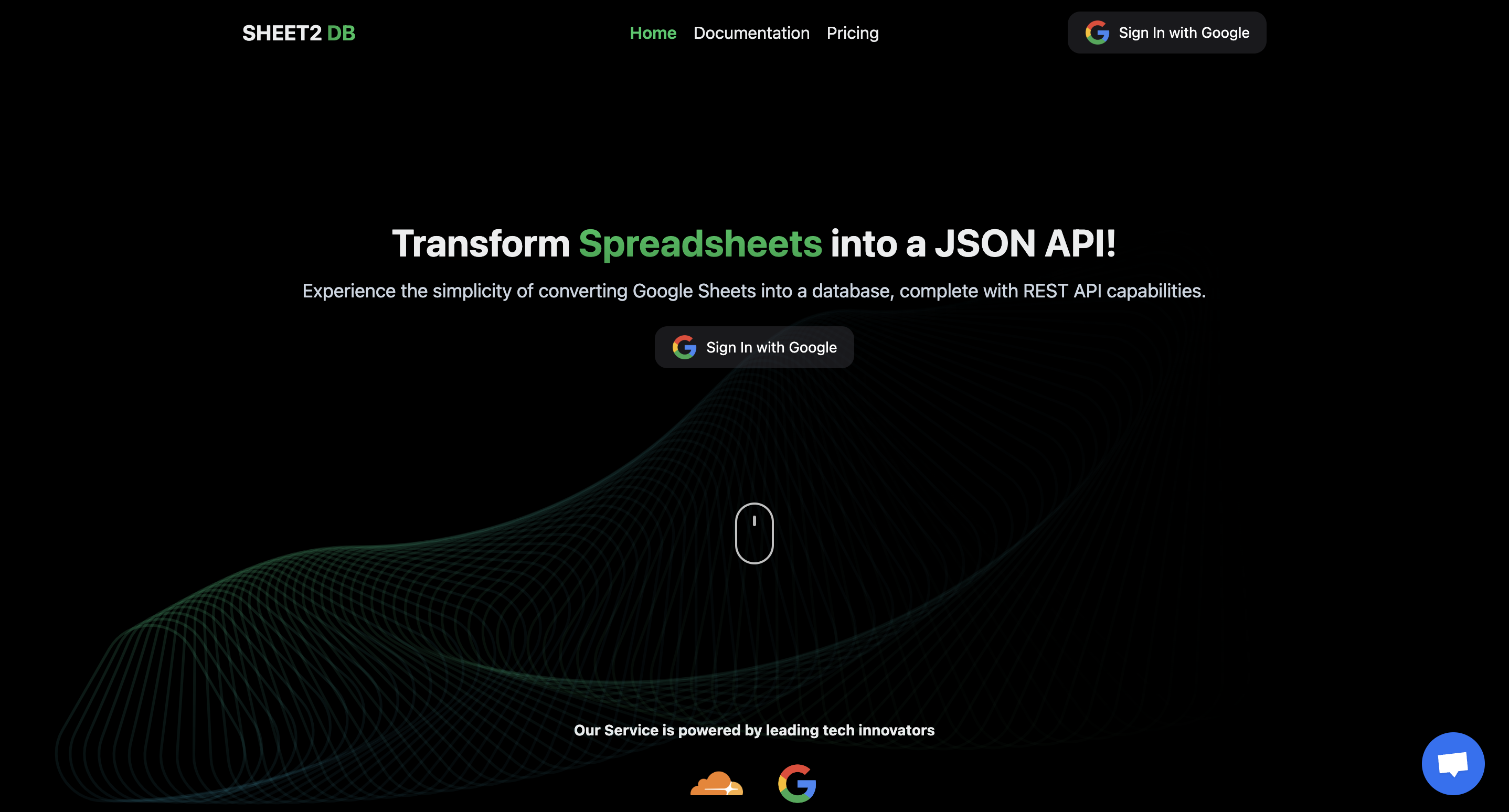Open the Pricing page
Screen dimensions: 1509x812
coord(852,33)
